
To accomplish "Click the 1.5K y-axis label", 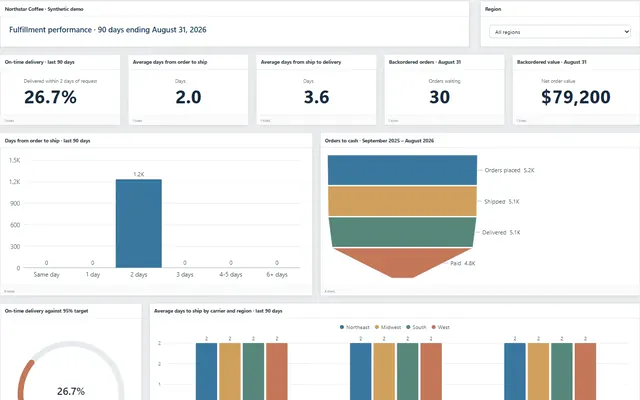I will pos(14,160).
